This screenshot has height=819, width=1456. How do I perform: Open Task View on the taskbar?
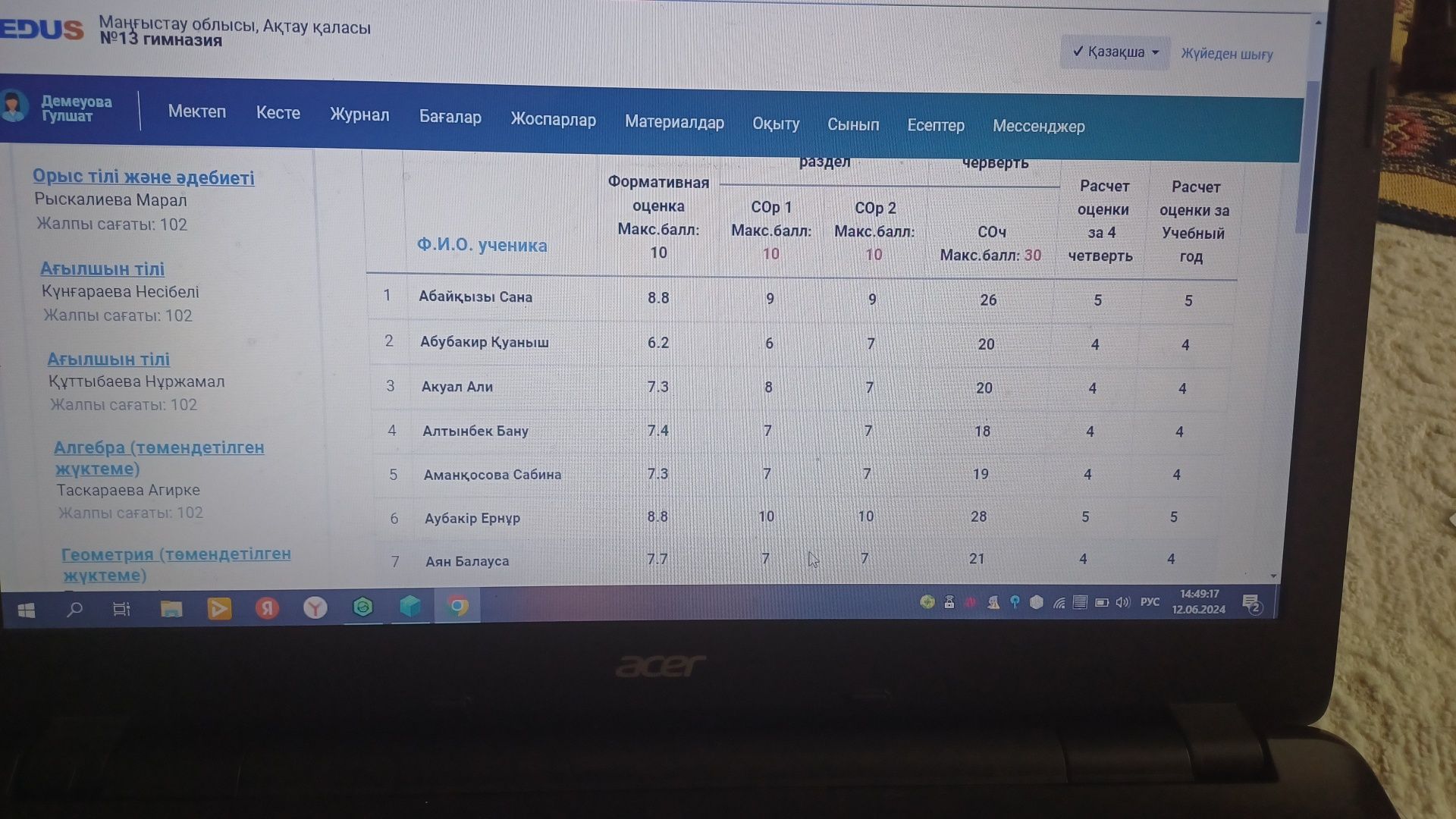[121, 609]
